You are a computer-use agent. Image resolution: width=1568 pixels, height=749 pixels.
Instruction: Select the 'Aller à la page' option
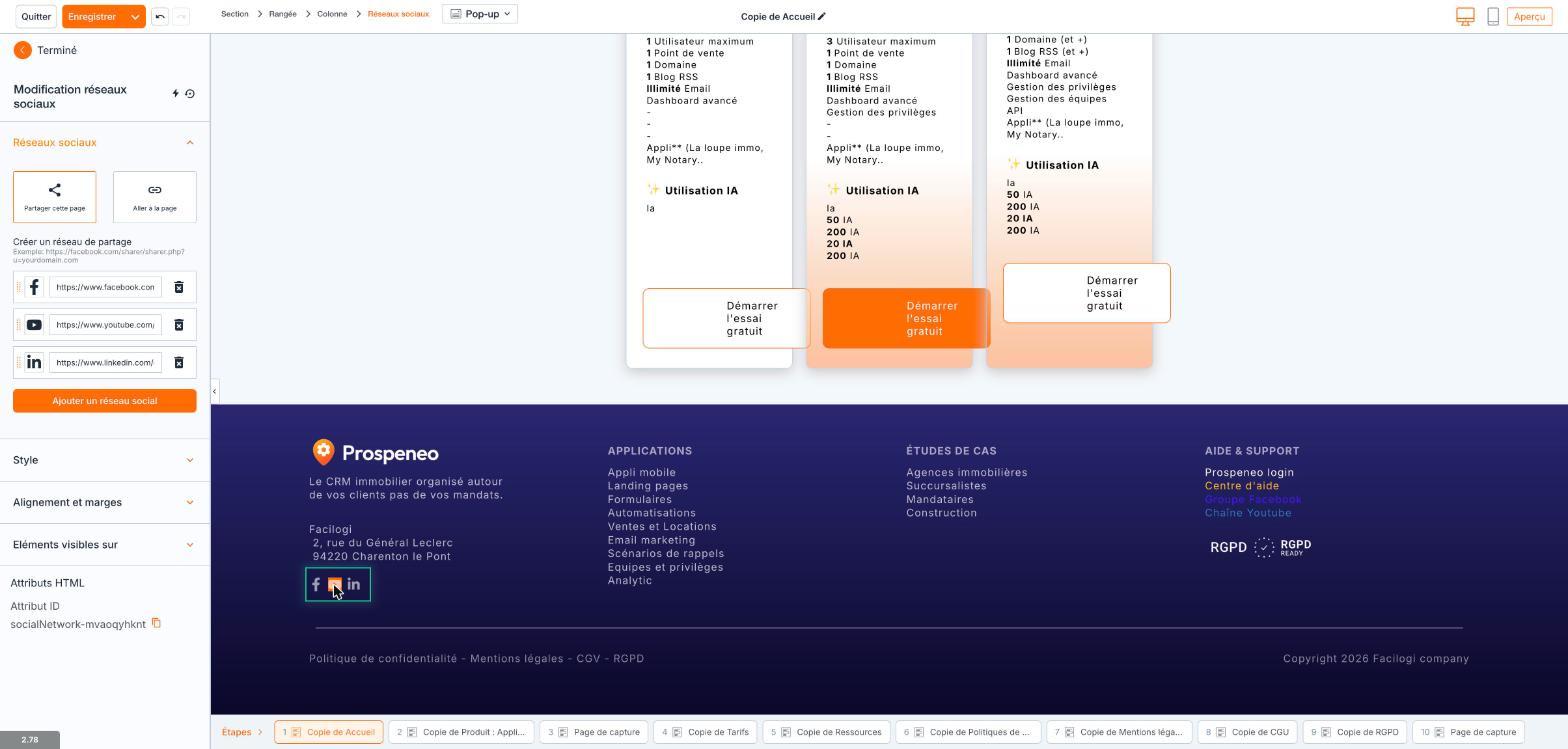point(155,197)
